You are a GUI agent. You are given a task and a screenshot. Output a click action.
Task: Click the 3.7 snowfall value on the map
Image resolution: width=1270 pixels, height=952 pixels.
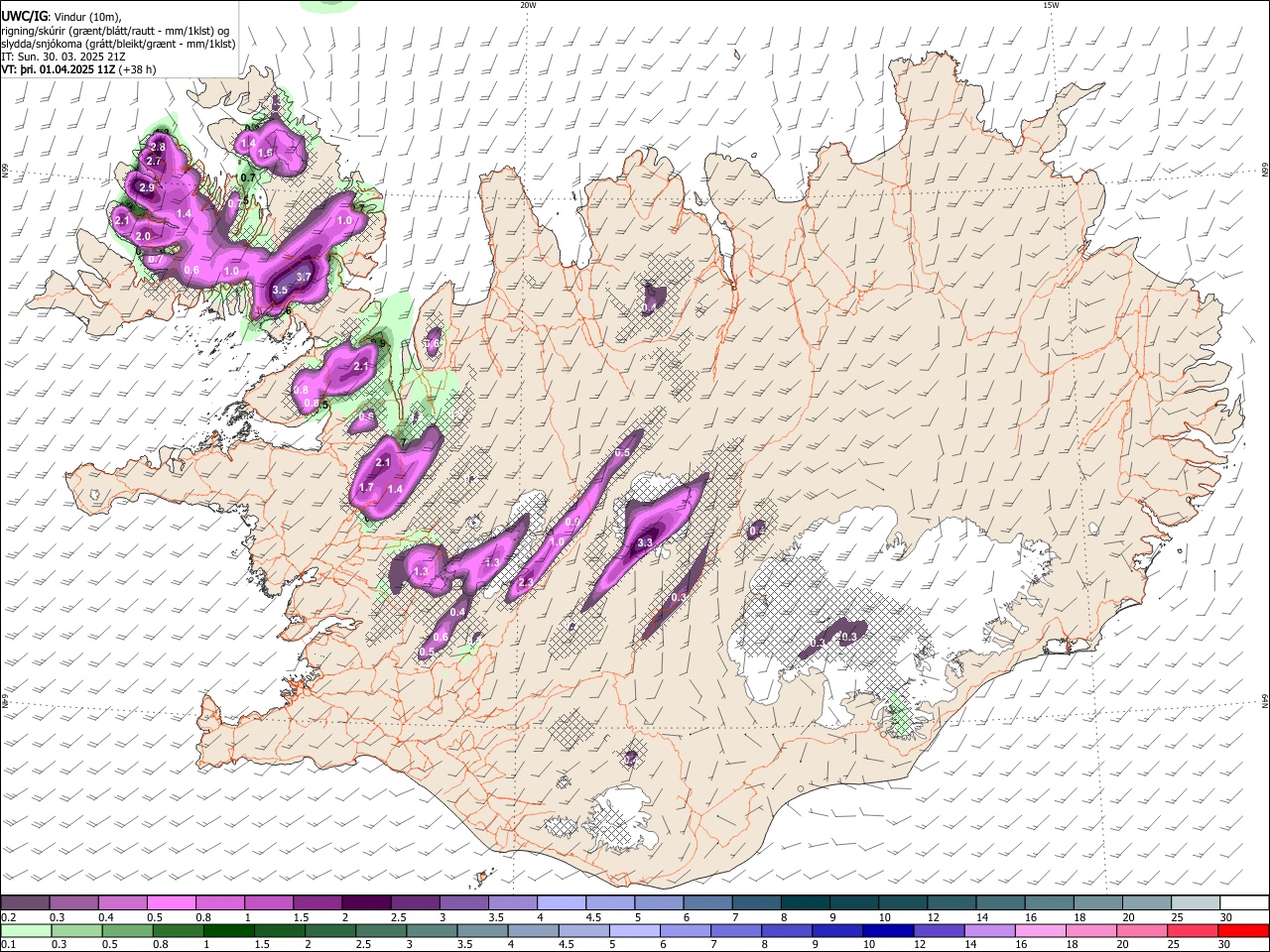[x=305, y=277]
